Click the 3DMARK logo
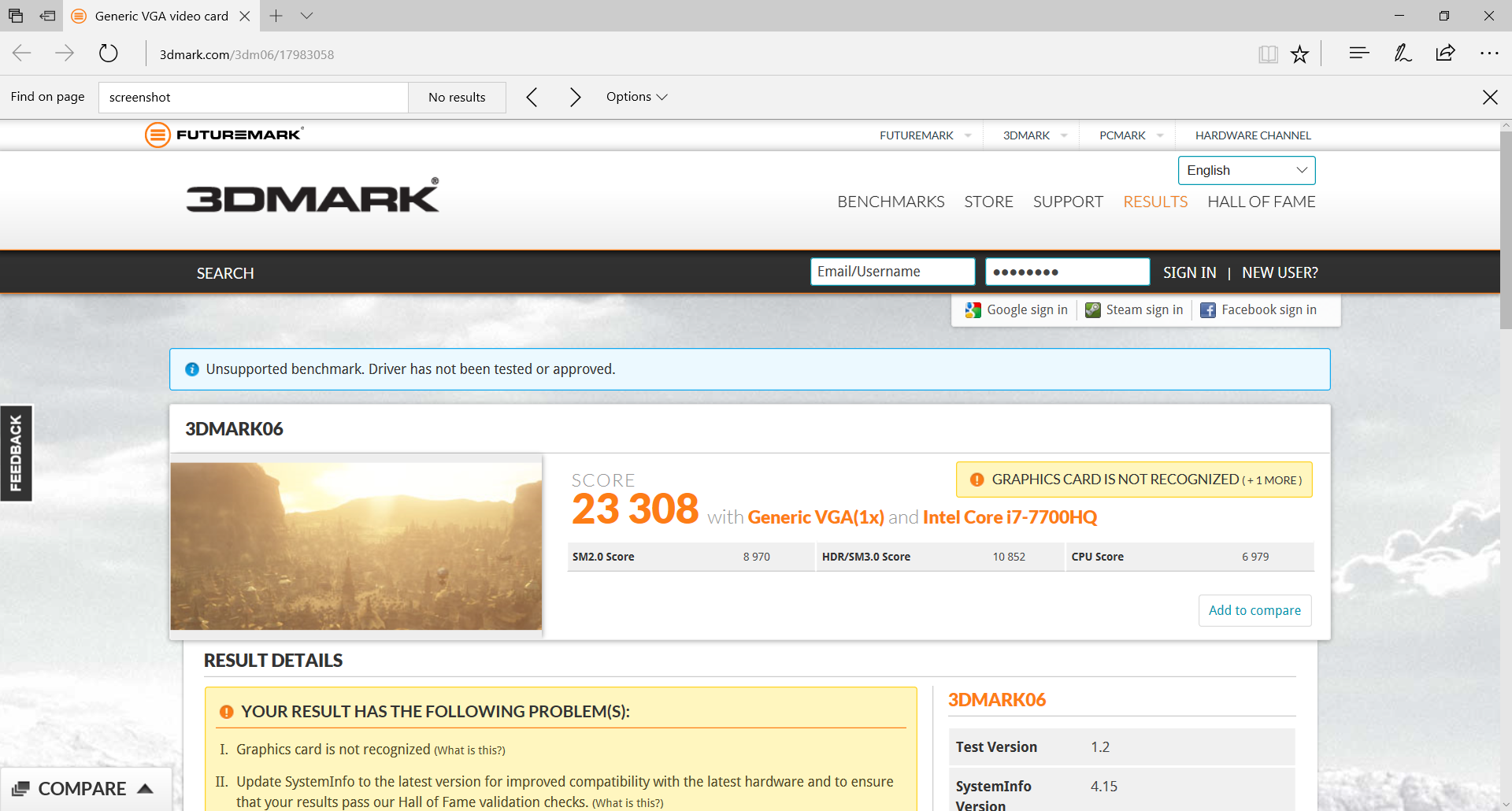This screenshot has width=1512, height=811. pos(313,195)
